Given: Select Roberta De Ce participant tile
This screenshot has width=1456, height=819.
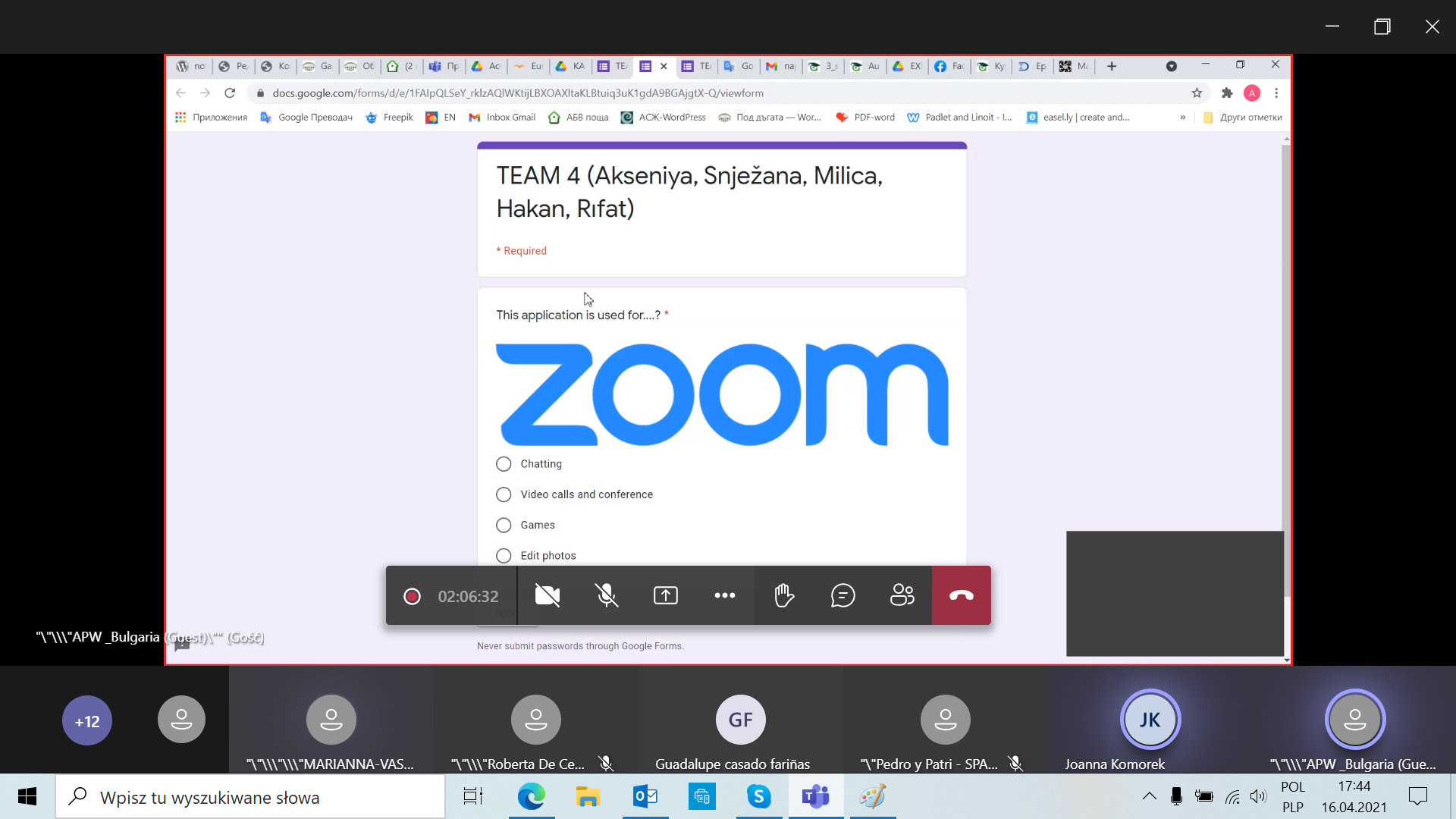Looking at the screenshot, I should pyautogui.click(x=535, y=720).
